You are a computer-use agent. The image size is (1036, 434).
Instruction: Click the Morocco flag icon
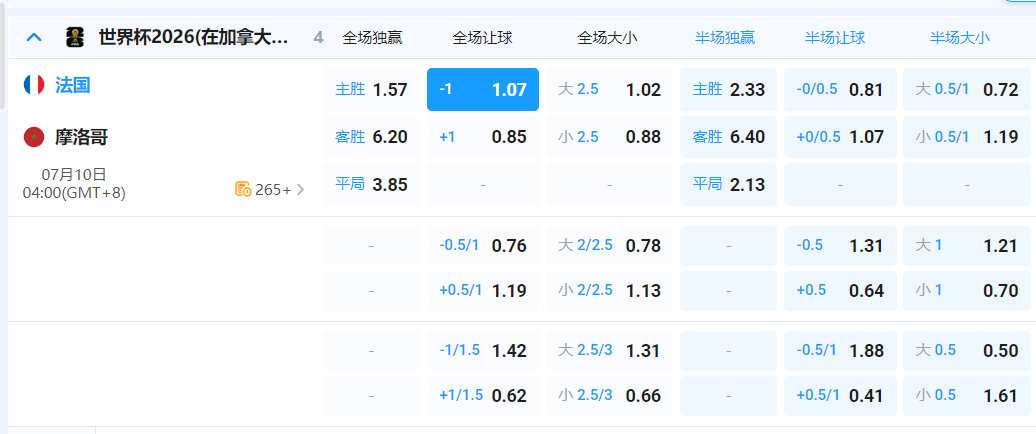34,137
